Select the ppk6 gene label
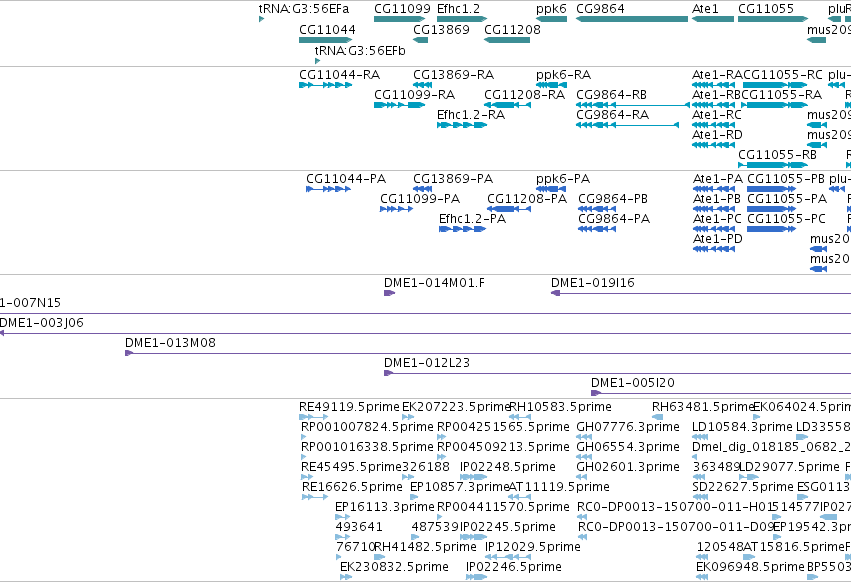This screenshot has height=582, width=851. click(x=551, y=9)
